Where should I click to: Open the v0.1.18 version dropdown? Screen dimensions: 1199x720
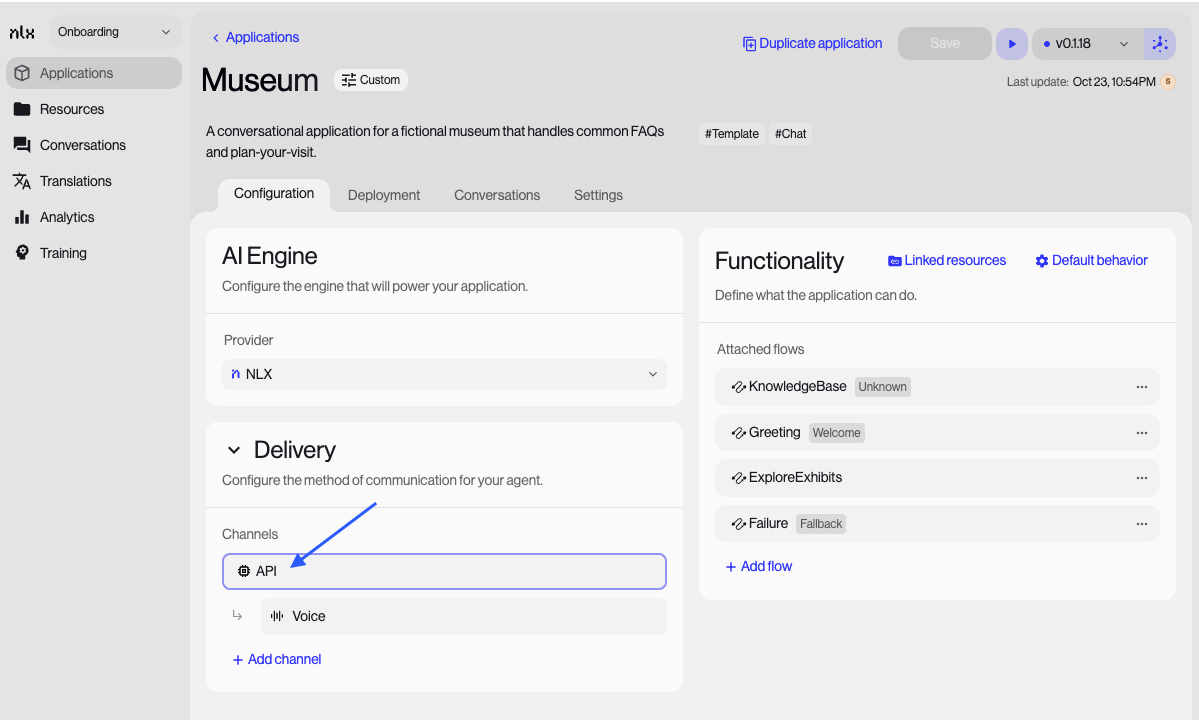pos(1085,44)
